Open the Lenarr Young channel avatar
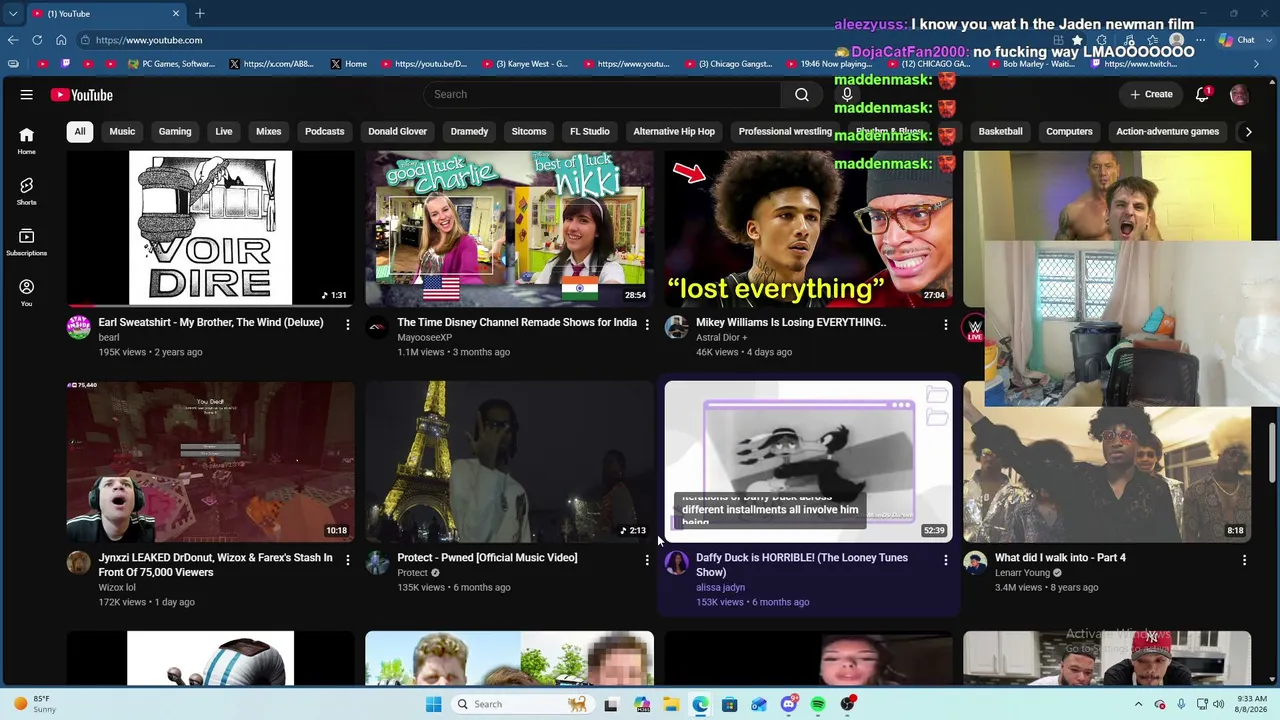 975,562
